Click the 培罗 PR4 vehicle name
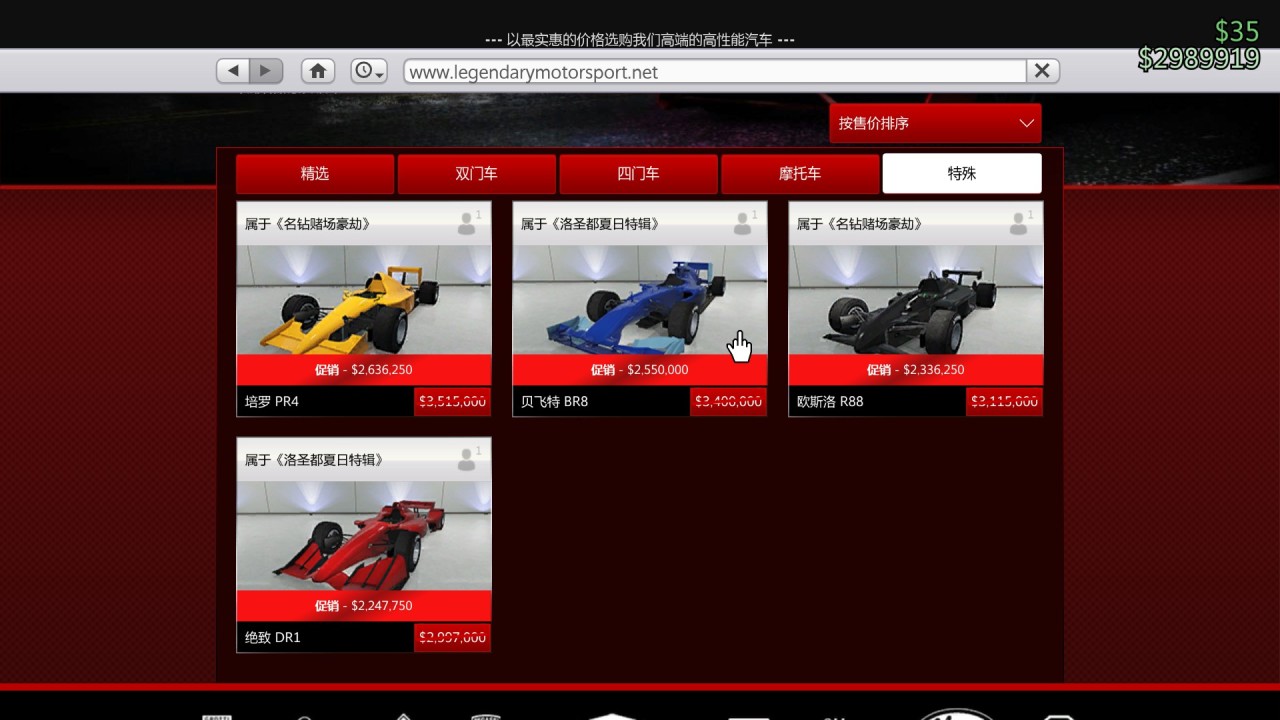The width and height of the screenshot is (1280, 720). coord(272,401)
